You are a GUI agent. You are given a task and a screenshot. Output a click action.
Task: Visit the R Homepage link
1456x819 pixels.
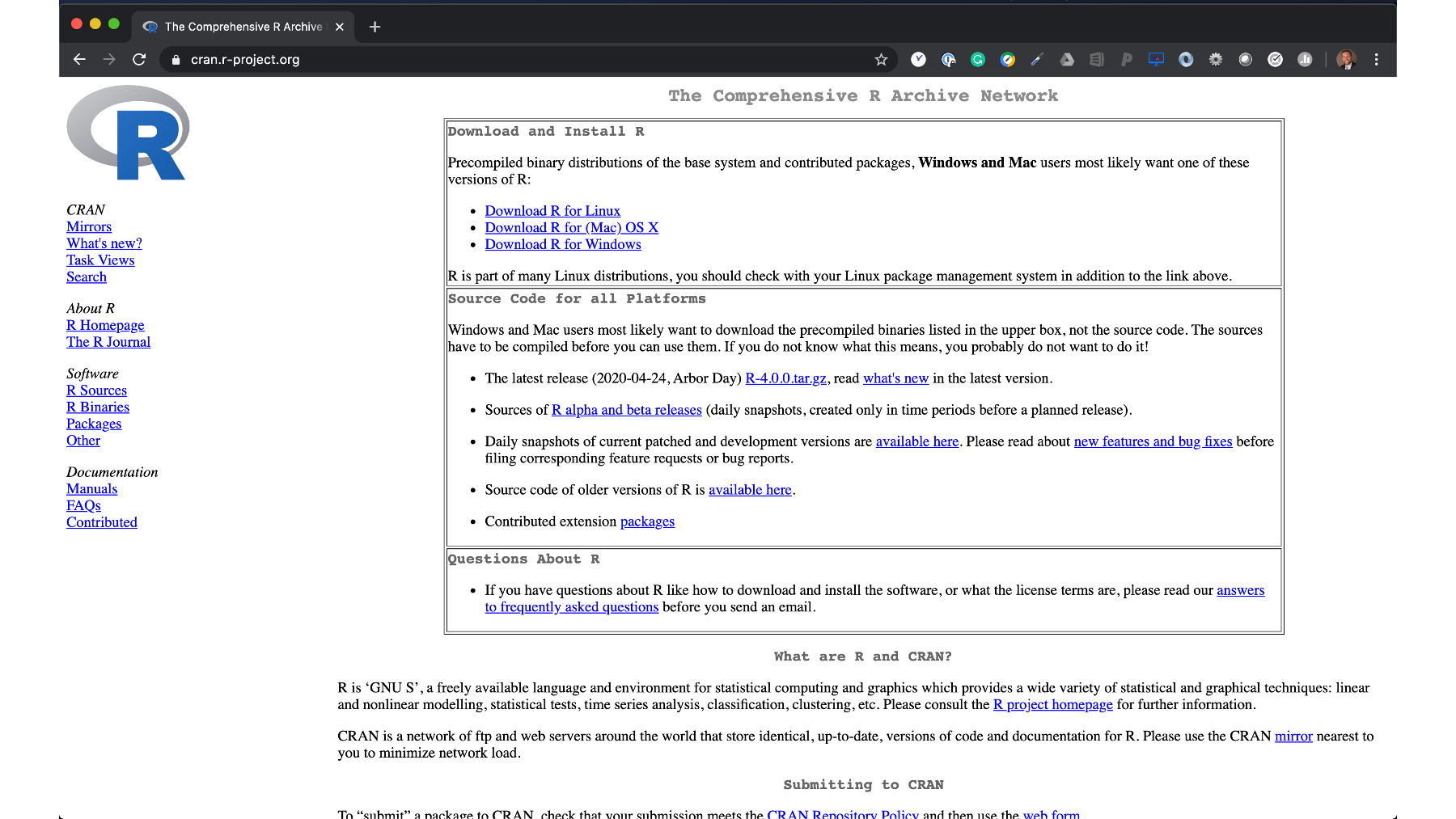(105, 326)
